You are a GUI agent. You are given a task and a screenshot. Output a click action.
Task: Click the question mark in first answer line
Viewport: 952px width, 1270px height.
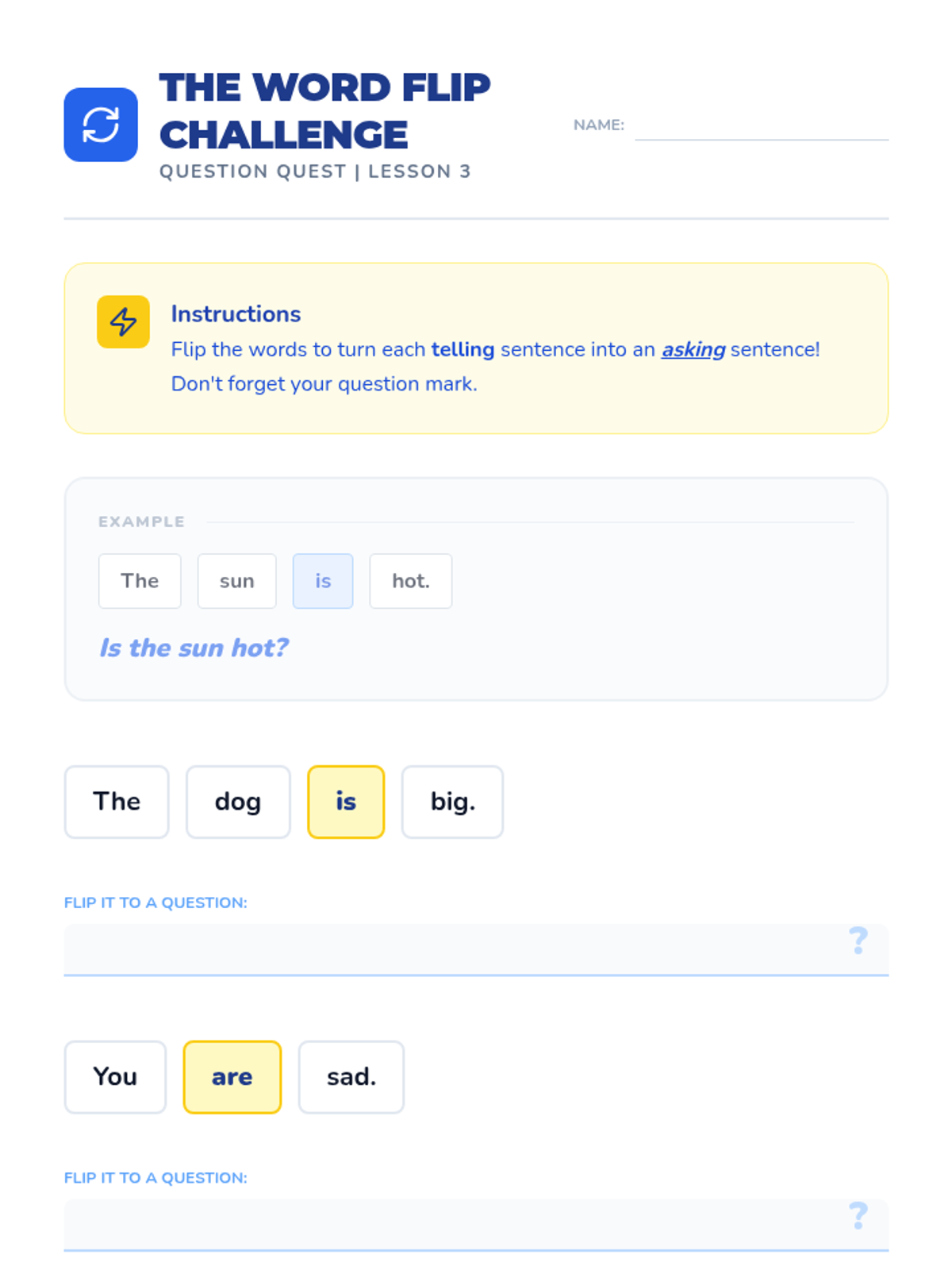pos(858,941)
